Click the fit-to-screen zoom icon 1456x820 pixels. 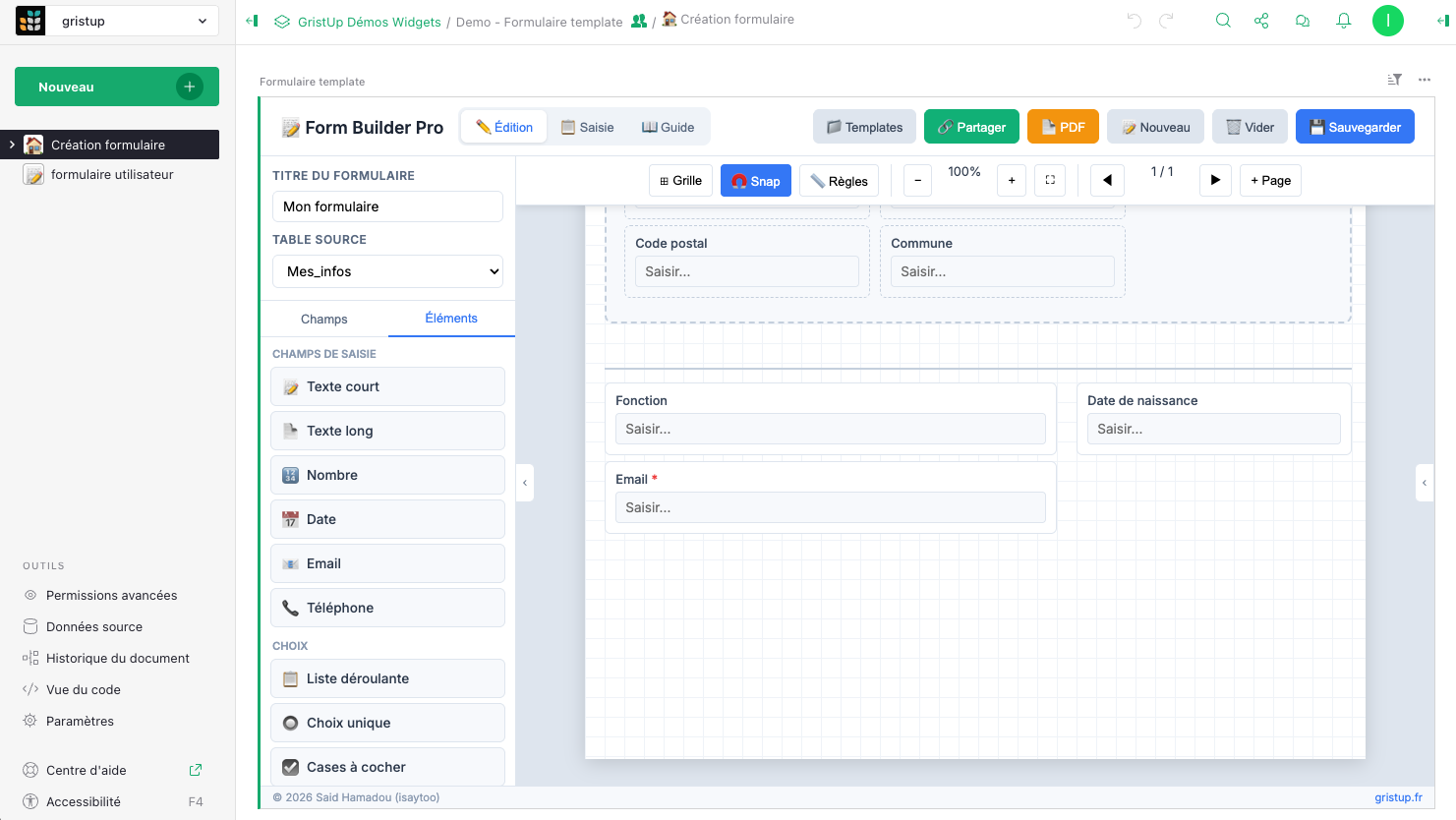click(1050, 180)
